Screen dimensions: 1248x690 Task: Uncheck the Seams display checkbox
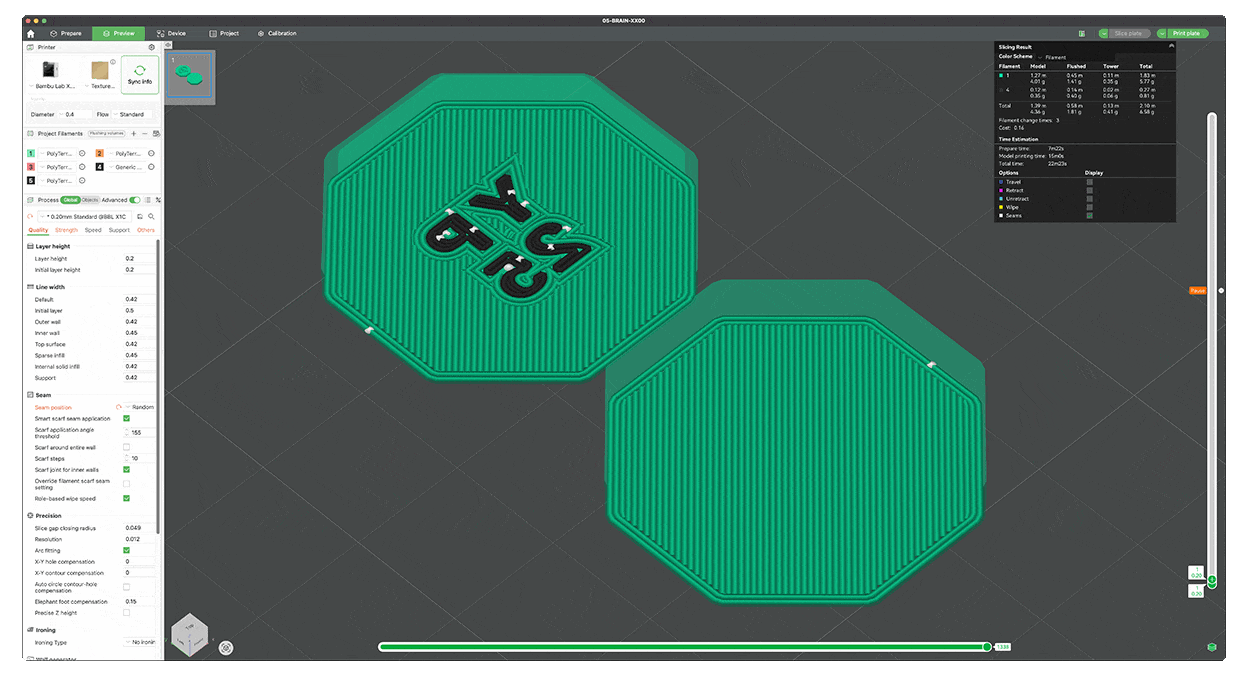click(x=1089, y=215)
